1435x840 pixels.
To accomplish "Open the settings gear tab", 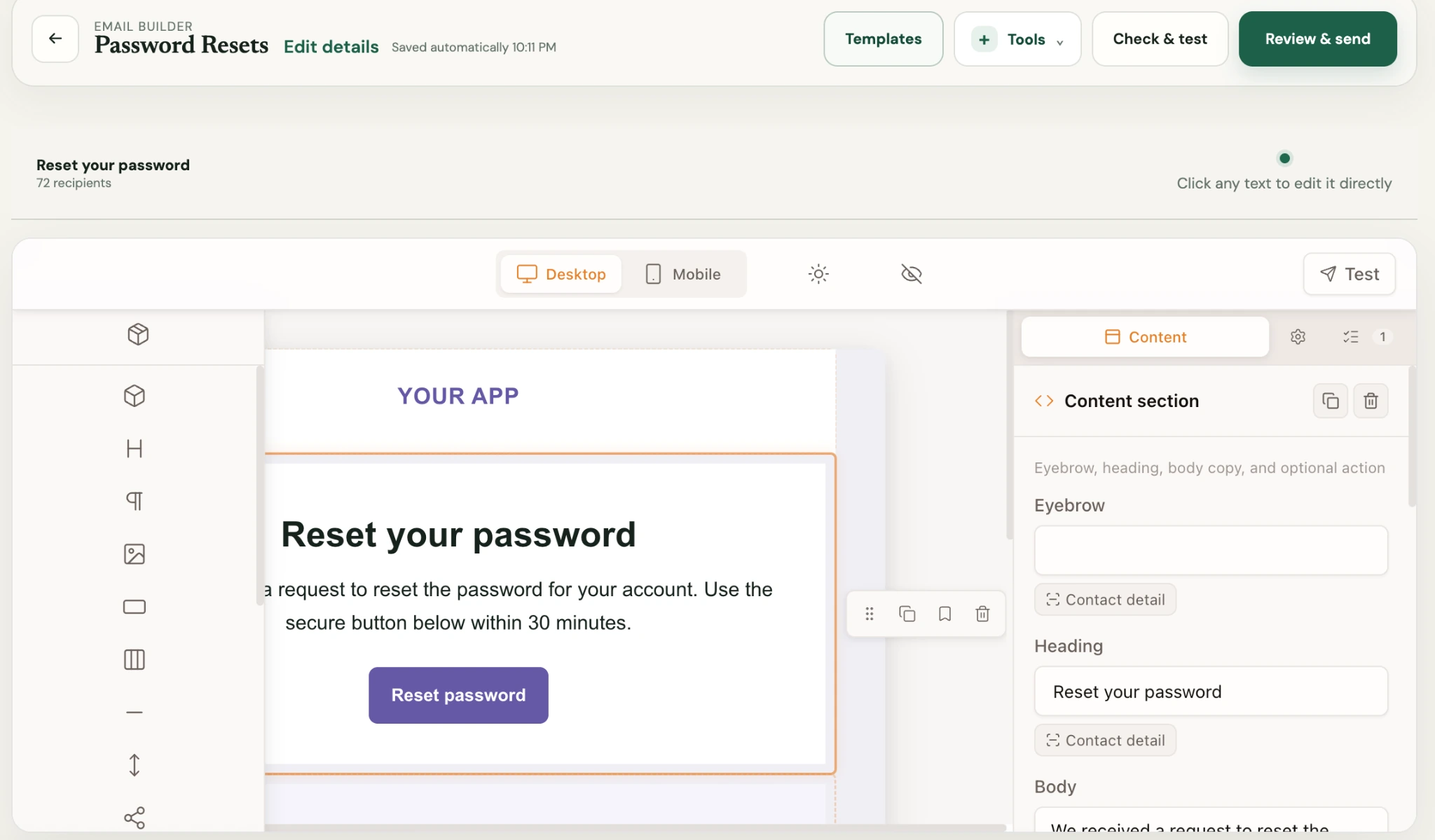I will (x=1298, y=337).
